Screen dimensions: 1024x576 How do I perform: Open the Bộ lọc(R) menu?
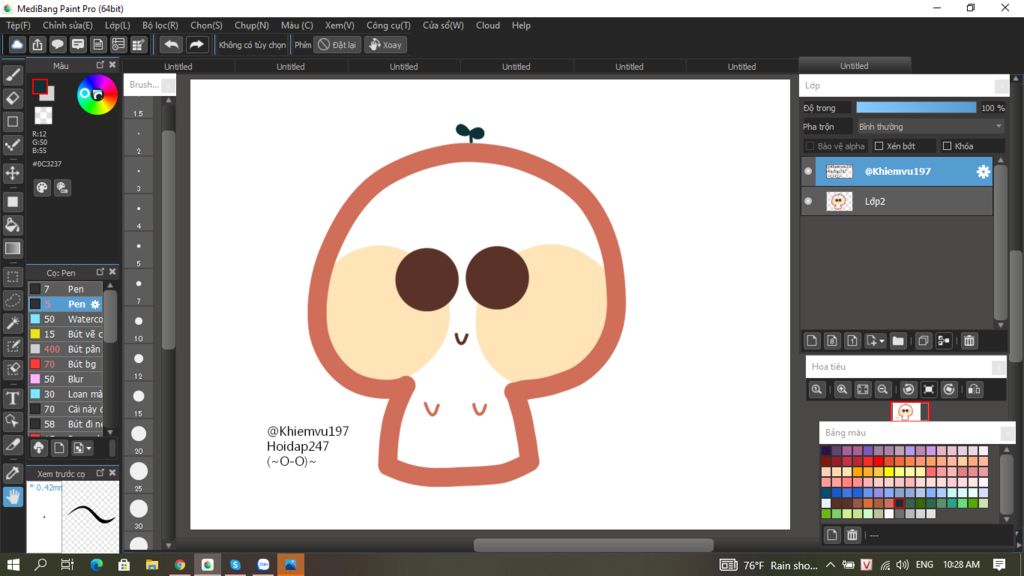point(160,25)
